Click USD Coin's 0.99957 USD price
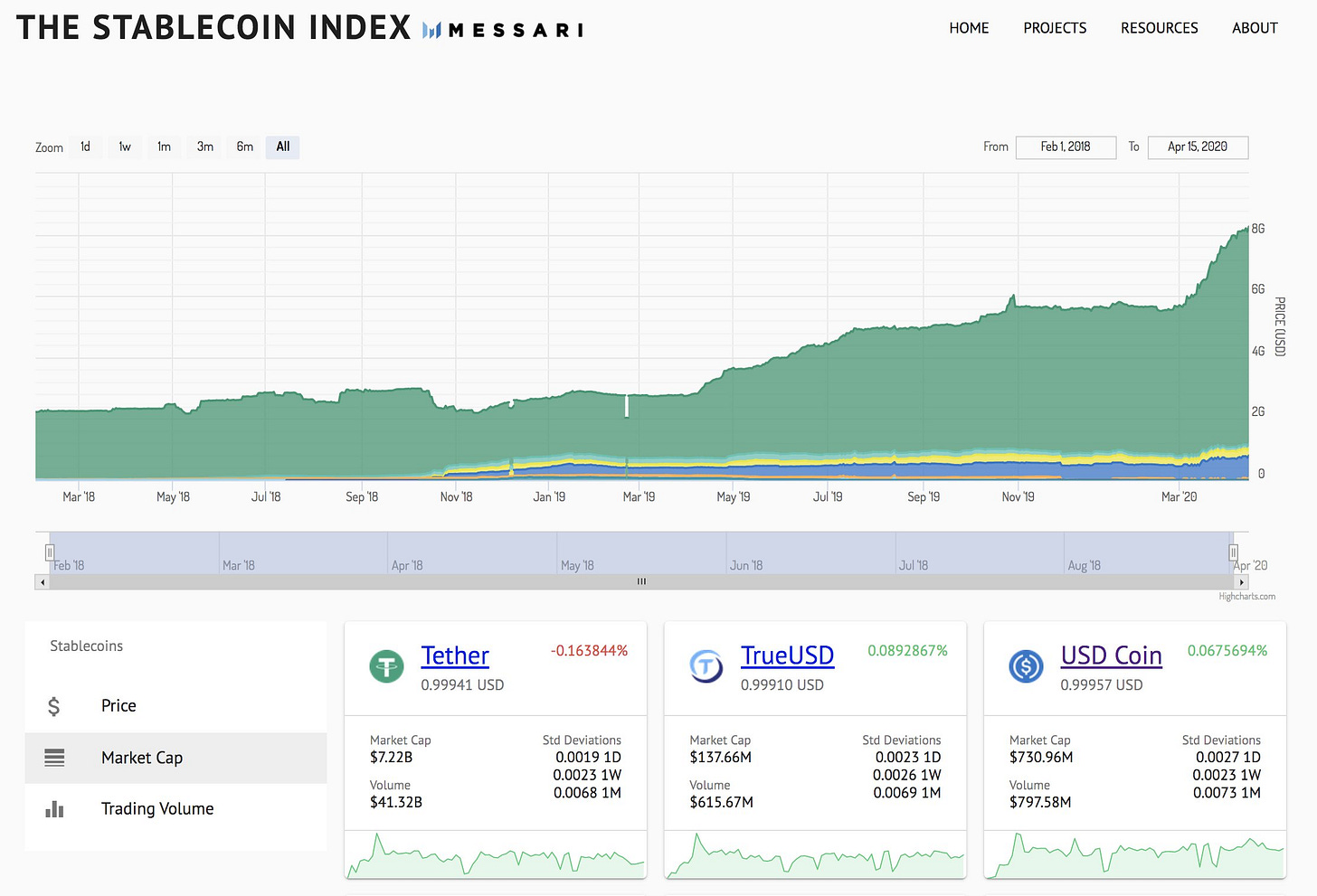 tap(1102, 685)
